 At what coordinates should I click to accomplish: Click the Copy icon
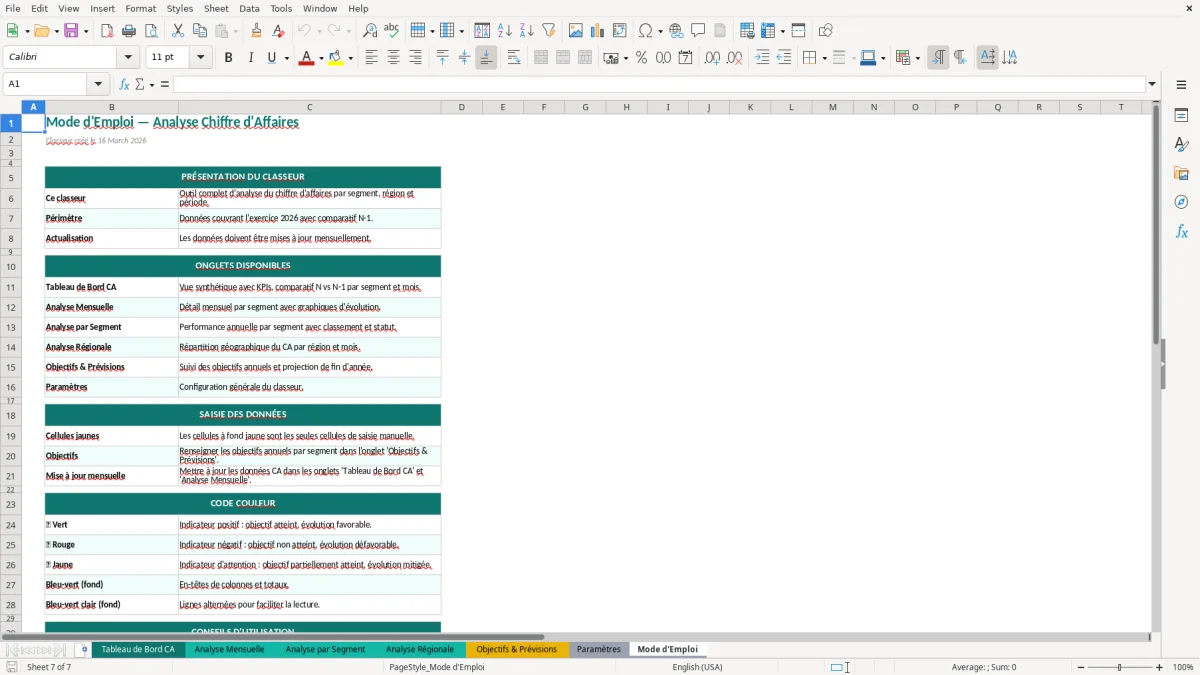pyautogui.click(x=199, y=31)
